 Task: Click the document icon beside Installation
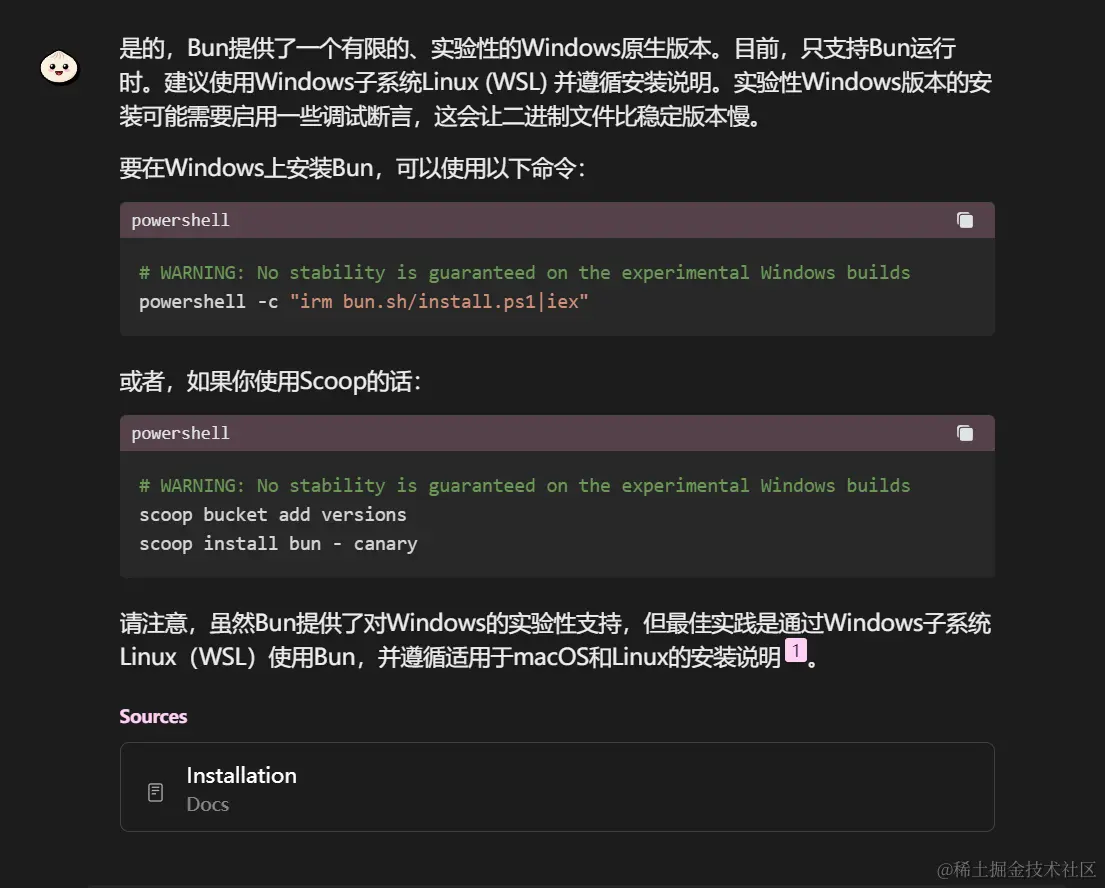pos(156,792)
